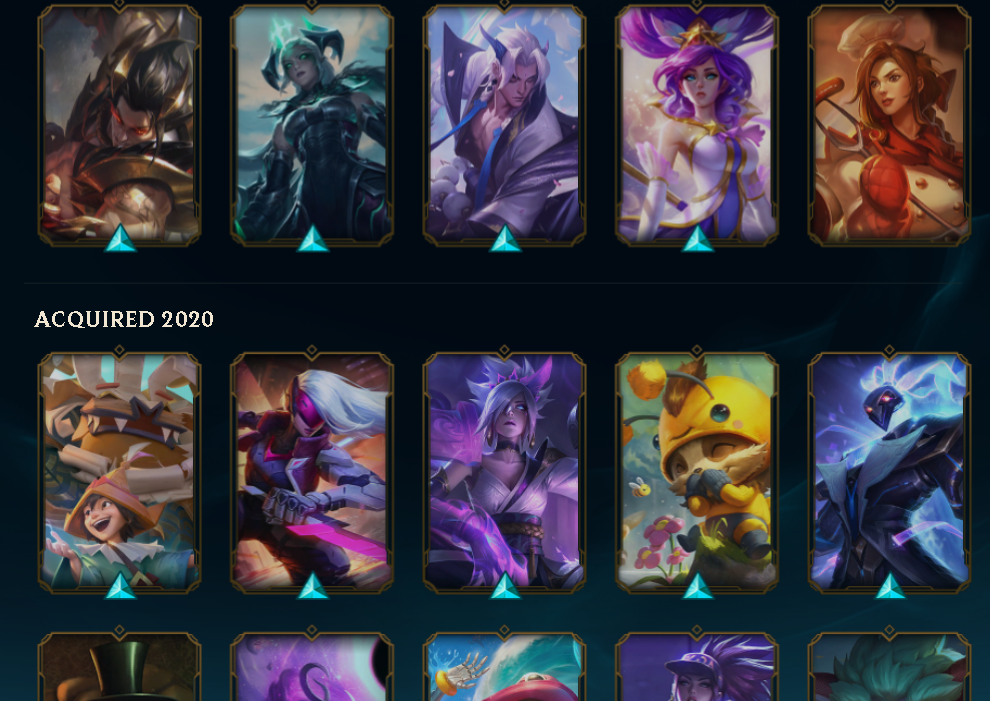Screen dimensions: 990x701
Task: Choose the purple spirit-blossom woman skin card
Action: pos(504,472)
